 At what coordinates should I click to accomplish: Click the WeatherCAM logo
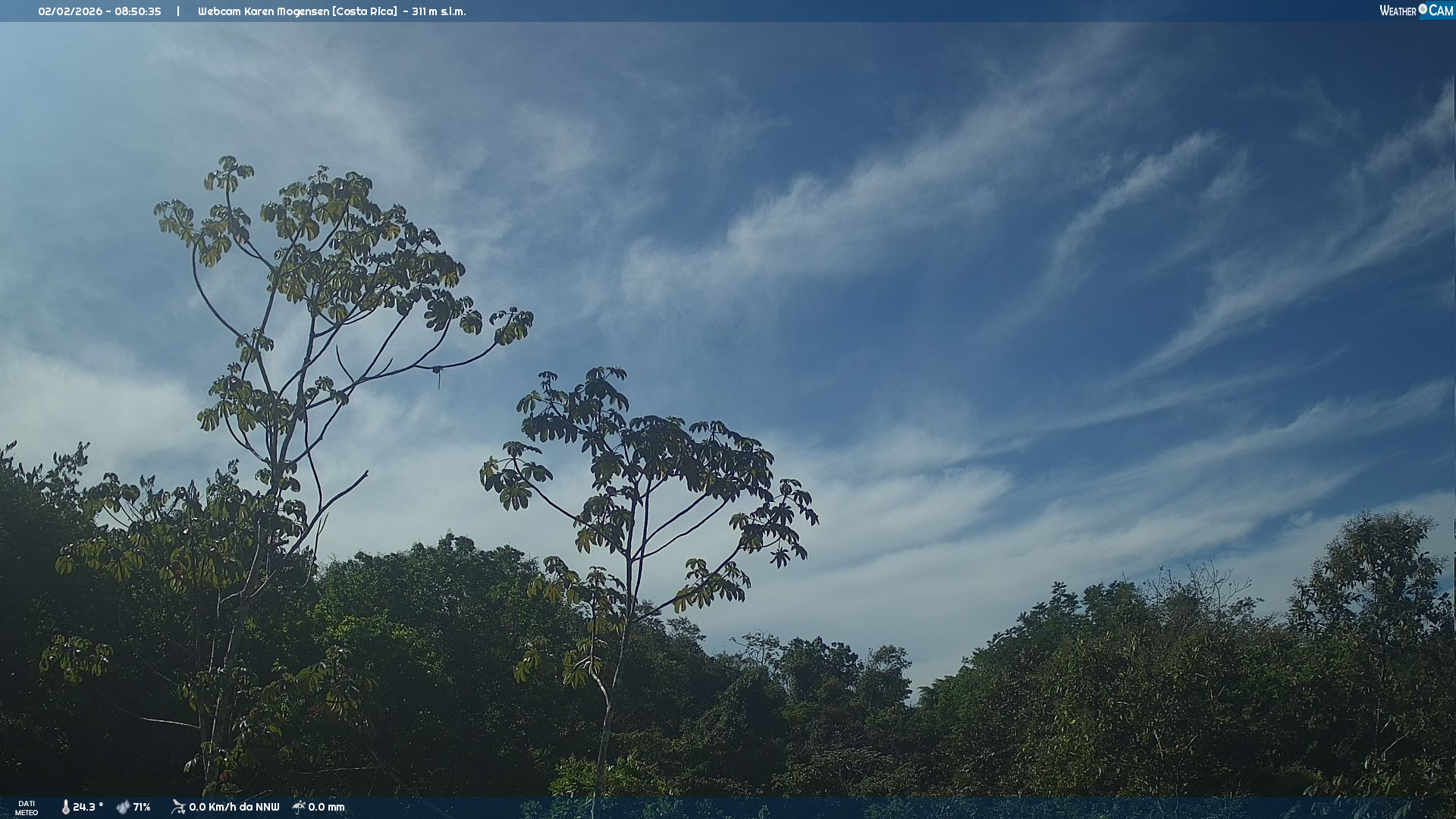(1416, 11)
